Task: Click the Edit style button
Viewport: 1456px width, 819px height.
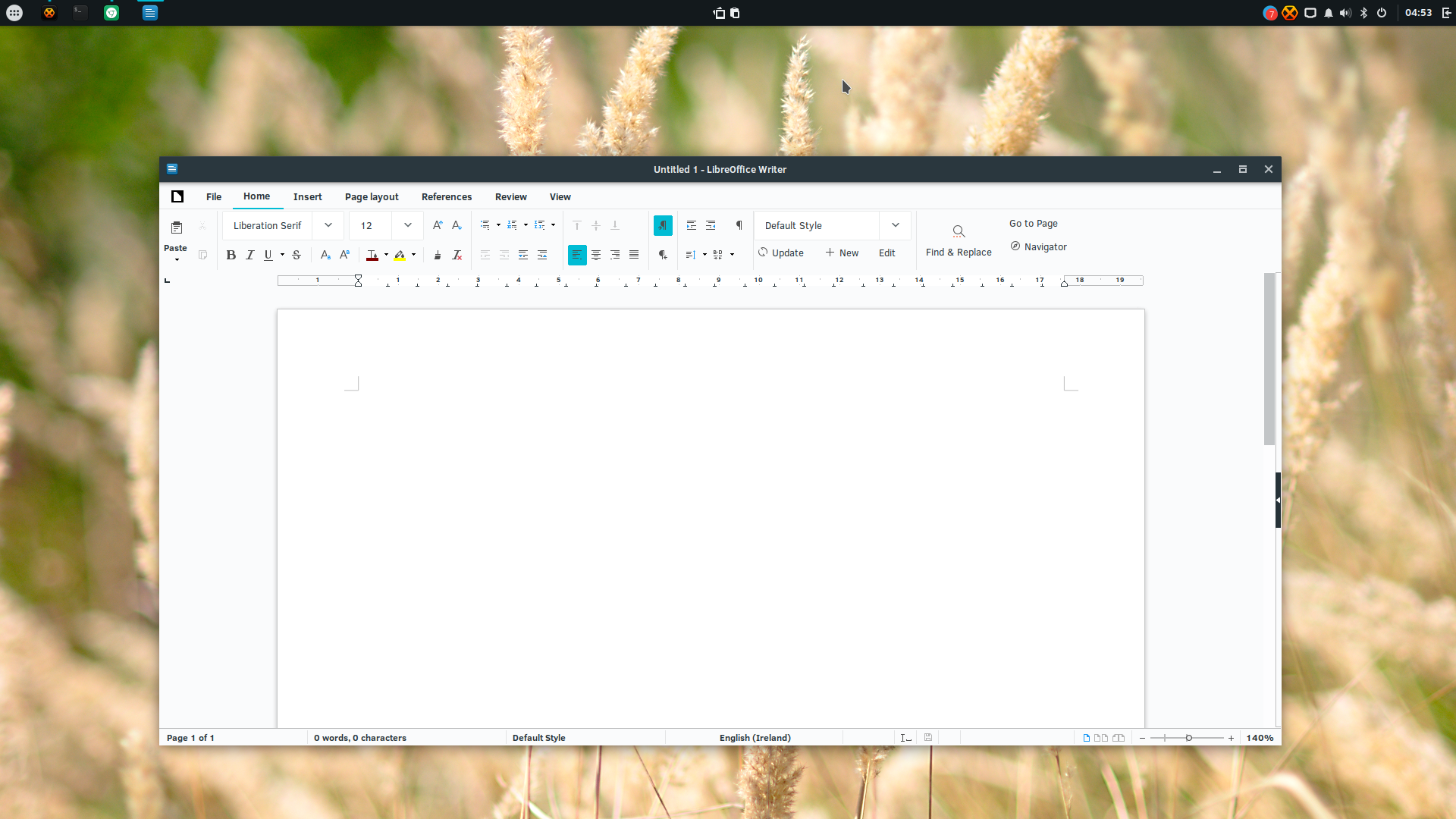Action: coord(887,253)
